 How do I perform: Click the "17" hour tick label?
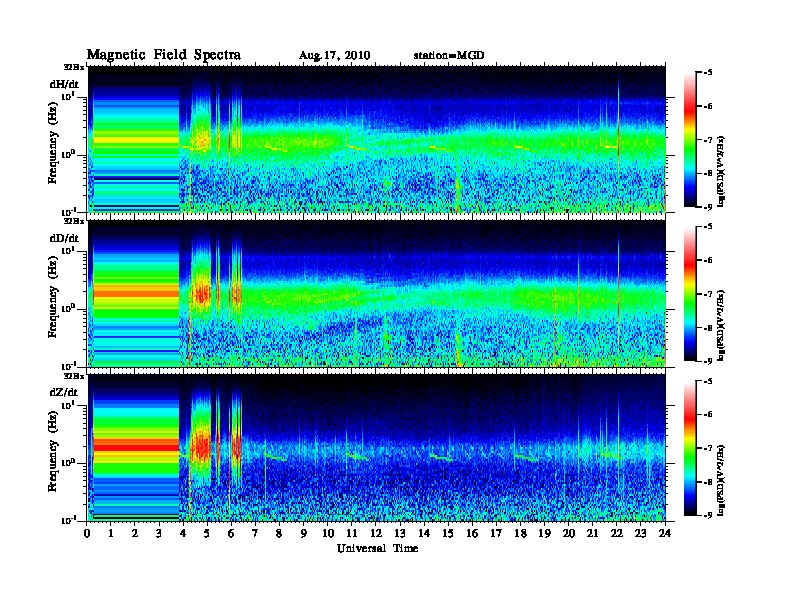pos(496,534)
